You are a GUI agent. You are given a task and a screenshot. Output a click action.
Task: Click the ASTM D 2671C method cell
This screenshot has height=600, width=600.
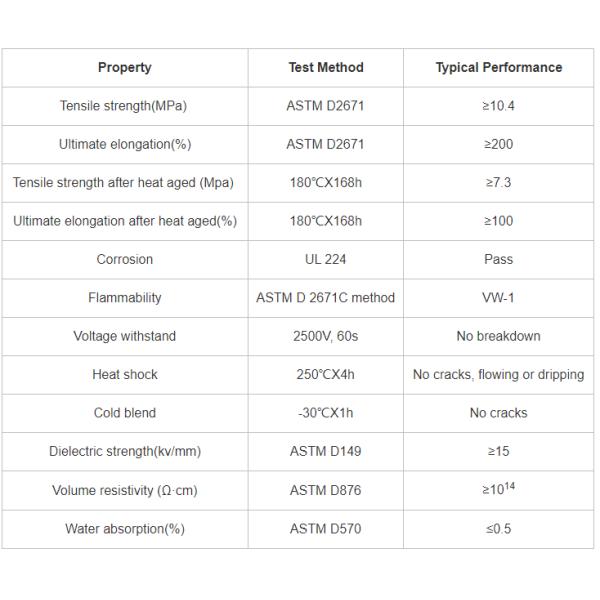(x=325, y=298)
